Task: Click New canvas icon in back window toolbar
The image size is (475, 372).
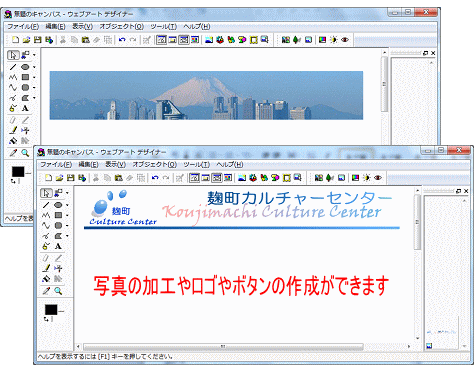Action: [x=15, y=40]
